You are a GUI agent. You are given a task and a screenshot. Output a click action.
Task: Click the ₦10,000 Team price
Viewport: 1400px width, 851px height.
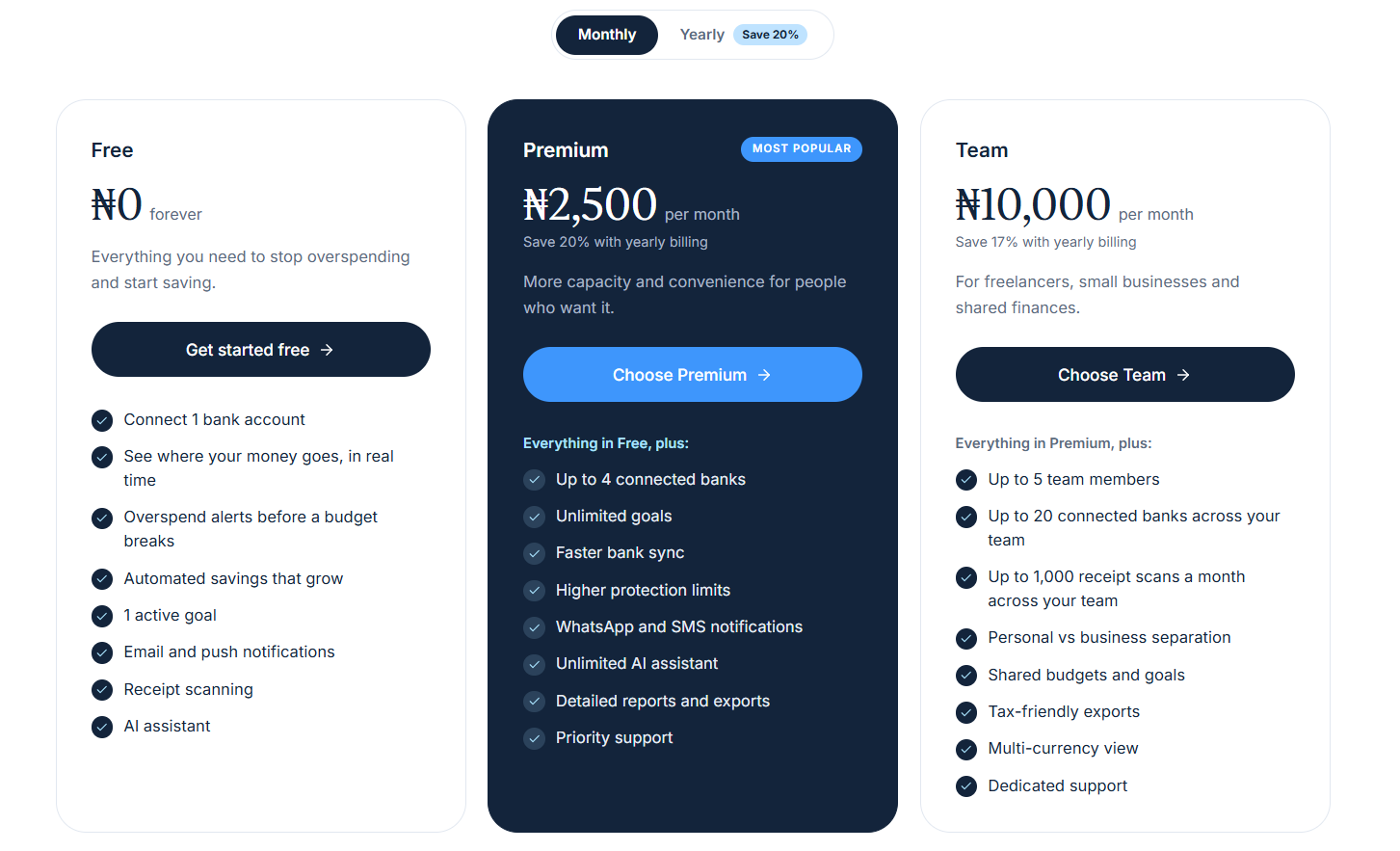coord(1033,204)
